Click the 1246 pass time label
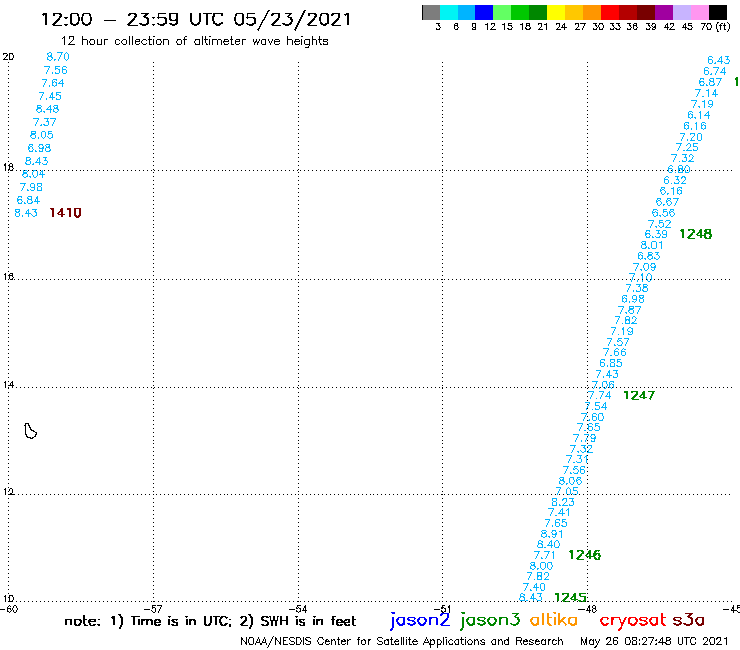The height and width of the screenshot is (650, 740). (x=584, y=555)
